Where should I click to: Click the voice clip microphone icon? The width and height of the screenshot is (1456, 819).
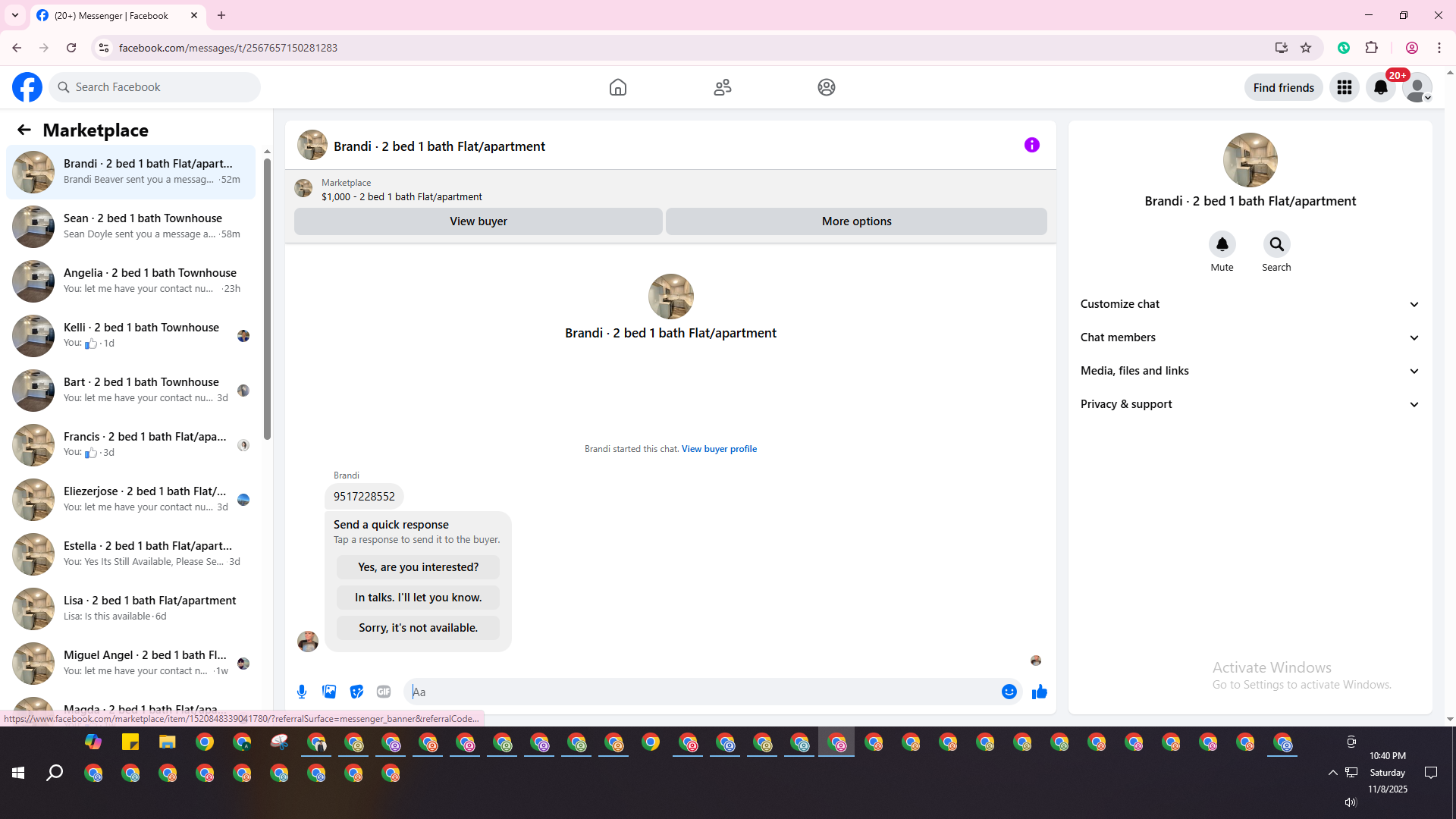coord(302,692)
